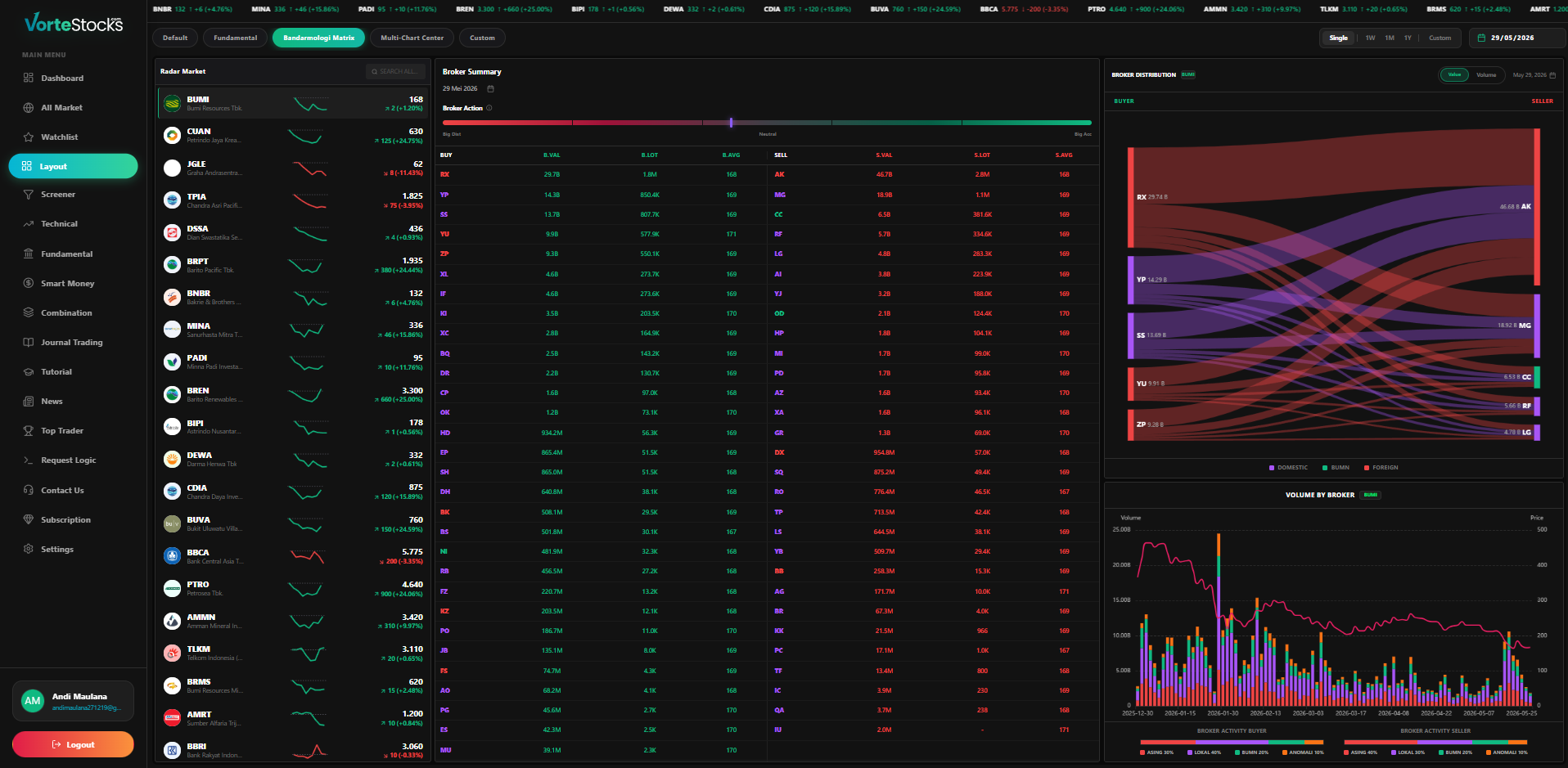Image resolution: width=1568 pixels, height=768 pixels.
Task: Click the Broker Action gauge marker
Action: click(731, 123)
